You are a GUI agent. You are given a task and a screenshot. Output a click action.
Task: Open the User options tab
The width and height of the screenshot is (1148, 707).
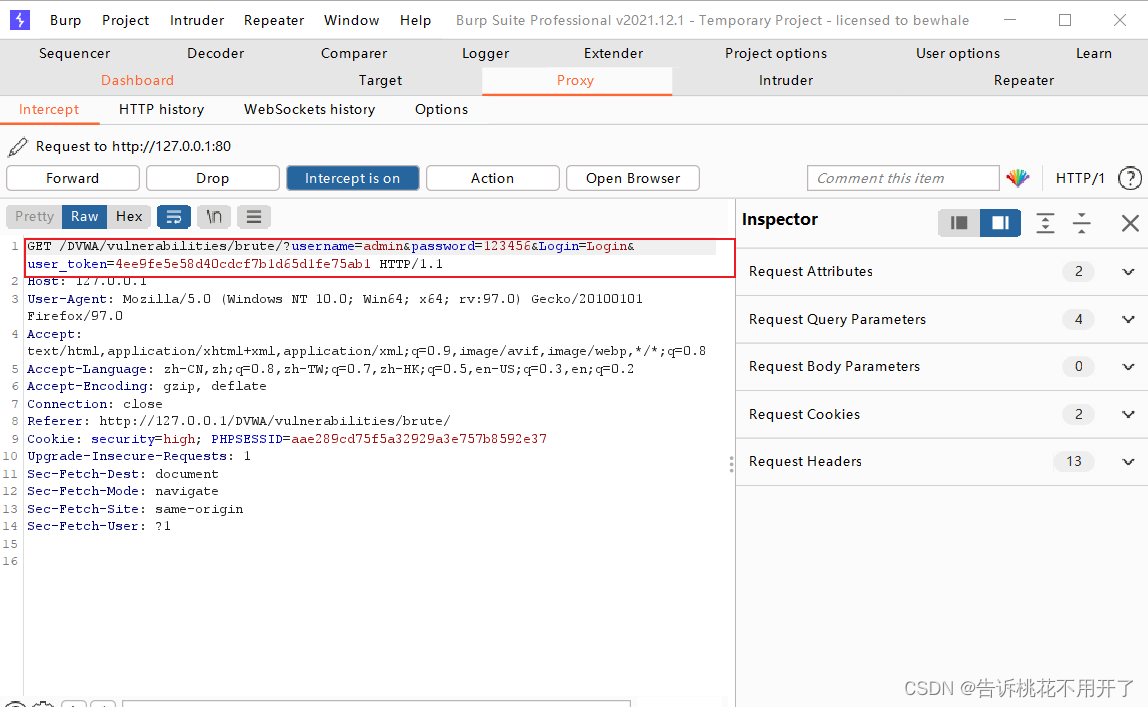tap(958, 53)
